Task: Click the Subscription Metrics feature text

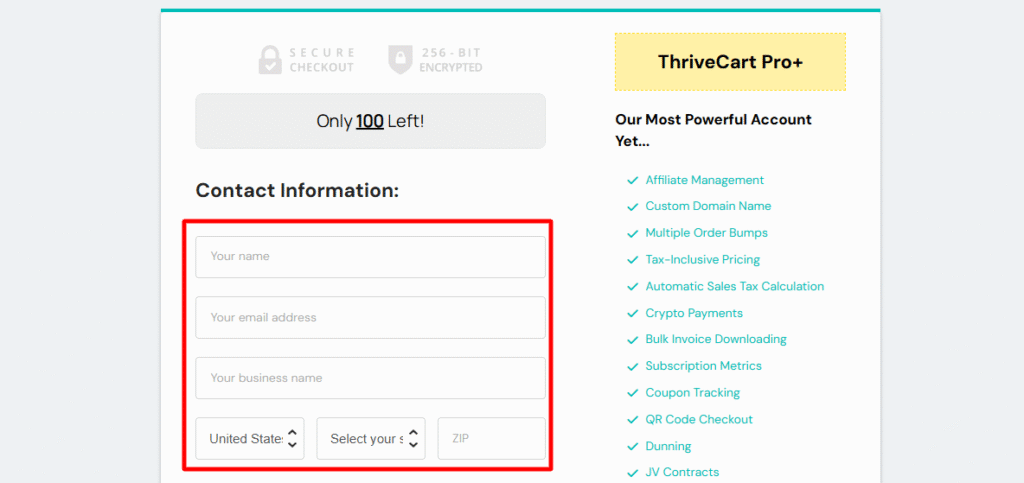Action: pos(703,366)
